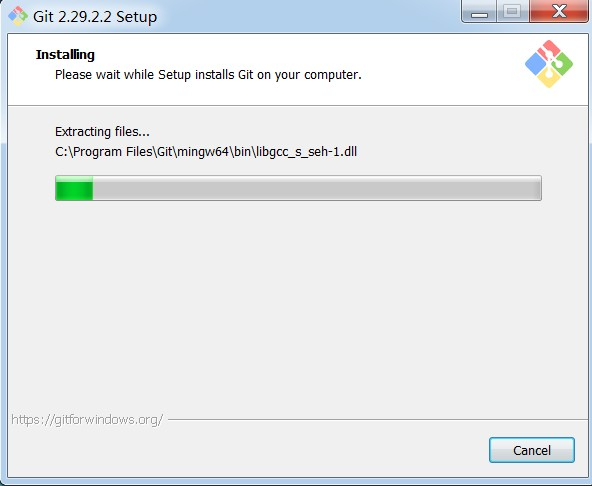Open the gitforwindows.org link
This screenshot has height=486, width=592.
[x=87, y=420]
